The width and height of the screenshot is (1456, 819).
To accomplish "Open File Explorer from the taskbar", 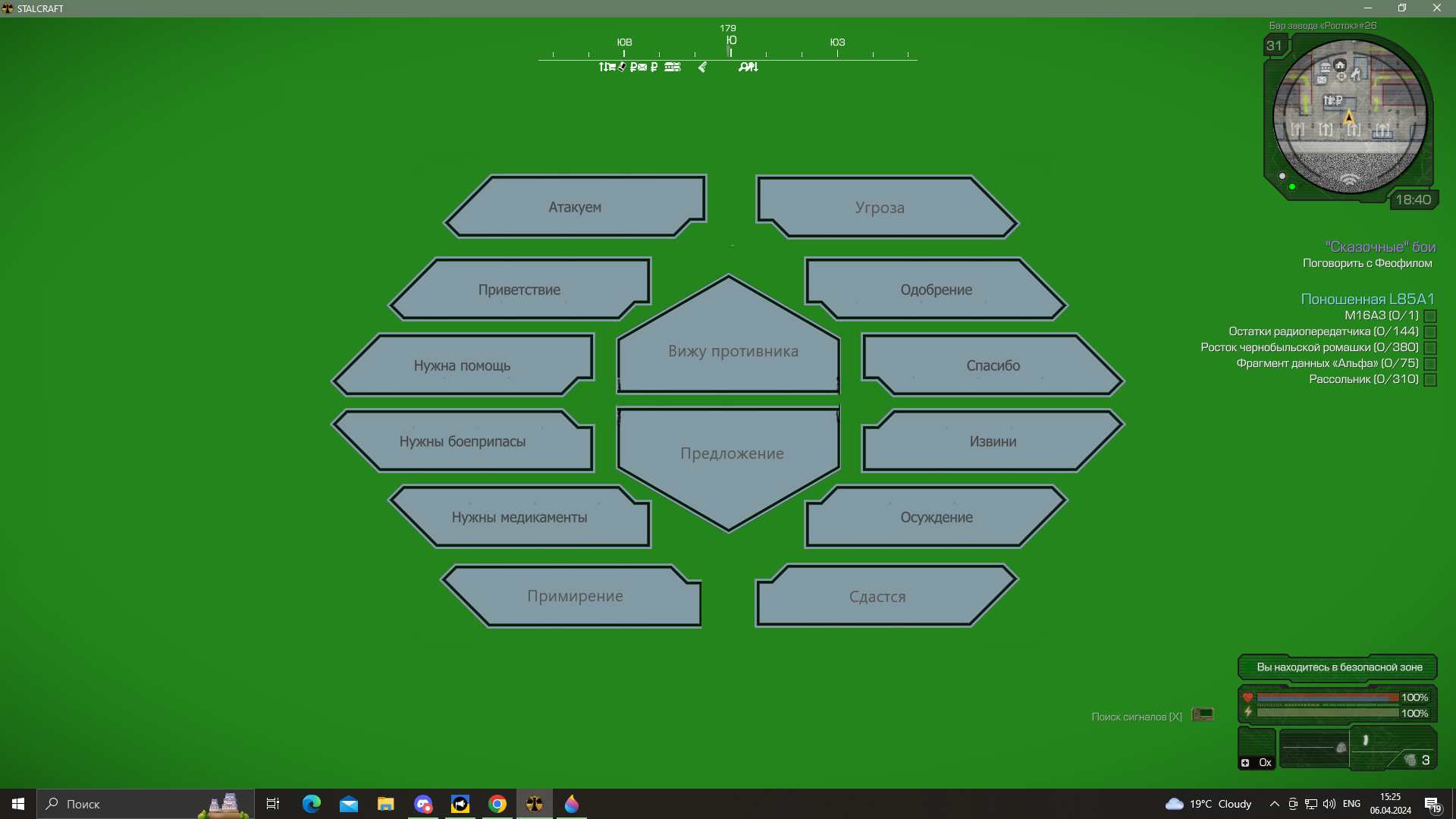I will (x=386, y=804).
